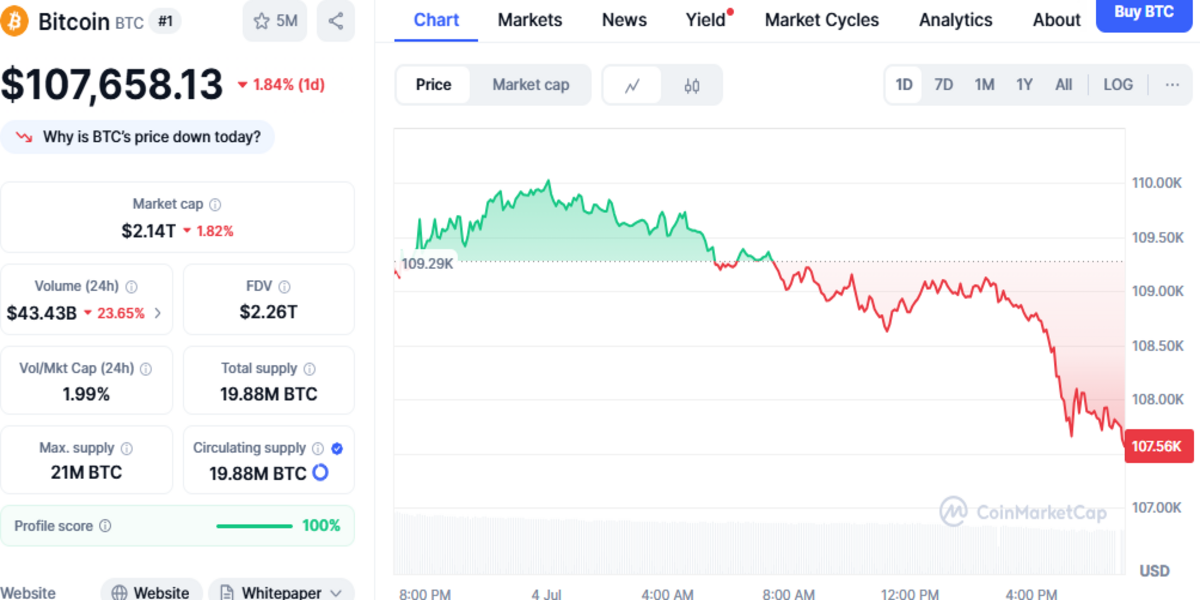Click Total supply info icon
Screen dimensions: 1200x600
pyautogui.click(x=309, y=368)
